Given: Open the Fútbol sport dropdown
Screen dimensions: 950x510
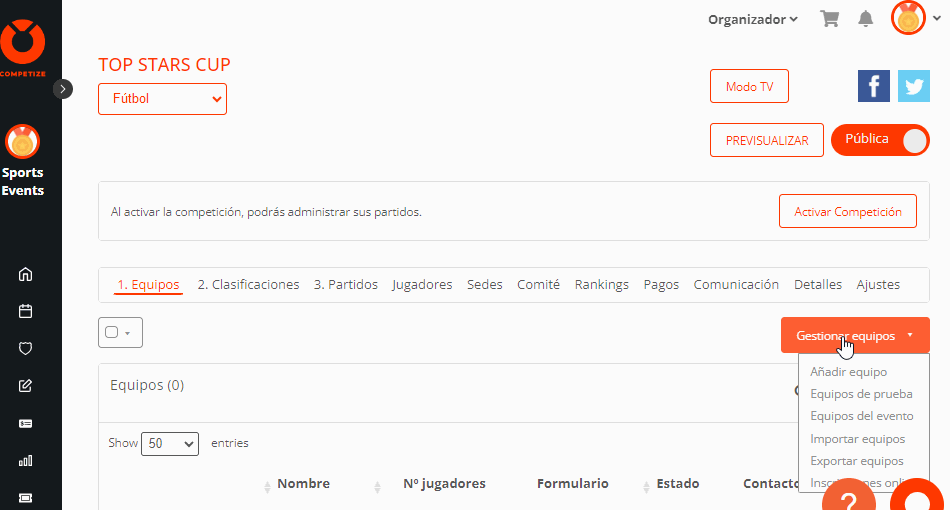Looking at the screenshot, I should pos(162,99).
